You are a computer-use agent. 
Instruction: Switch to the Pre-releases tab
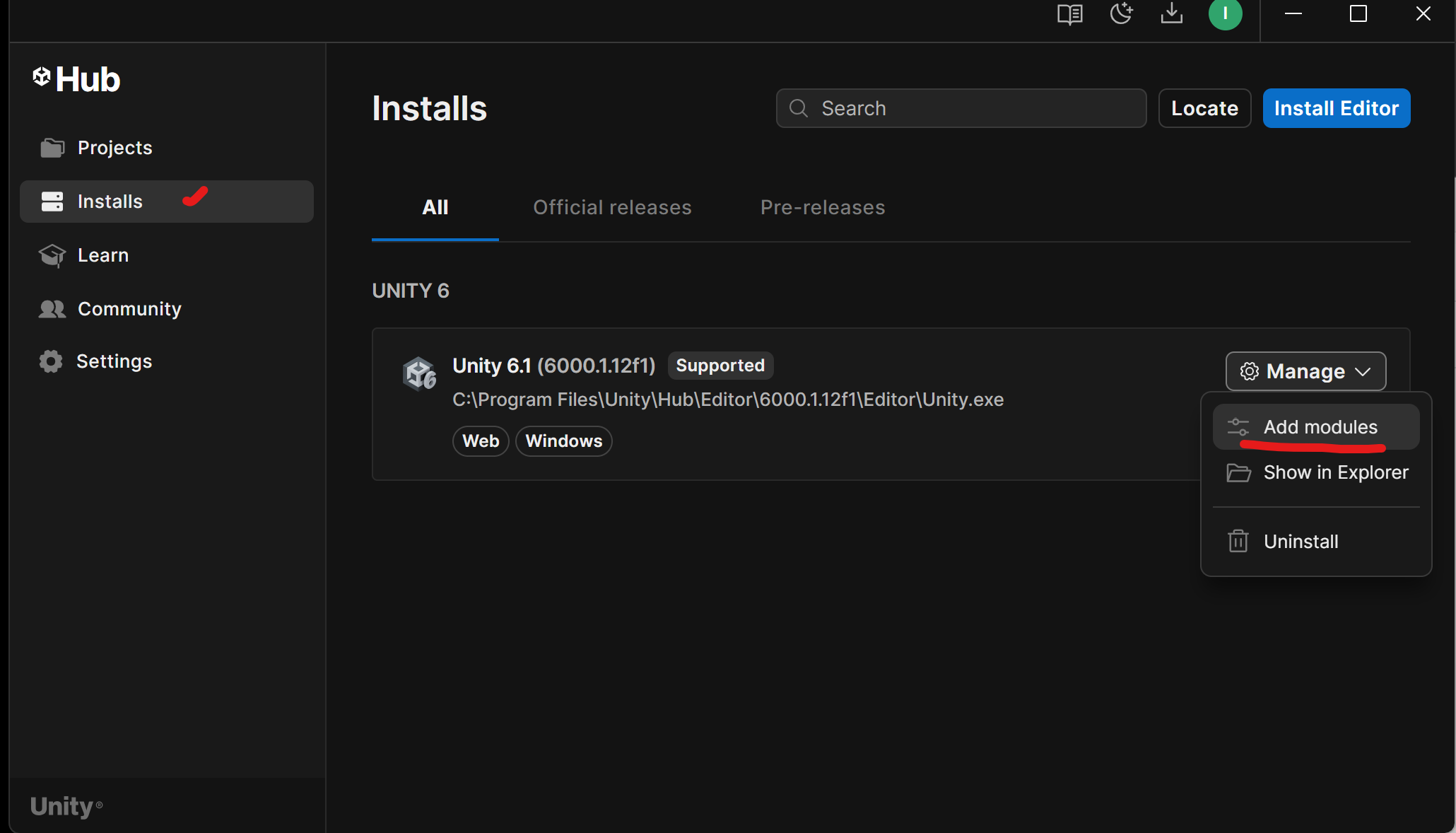click(x=822, y=207)
